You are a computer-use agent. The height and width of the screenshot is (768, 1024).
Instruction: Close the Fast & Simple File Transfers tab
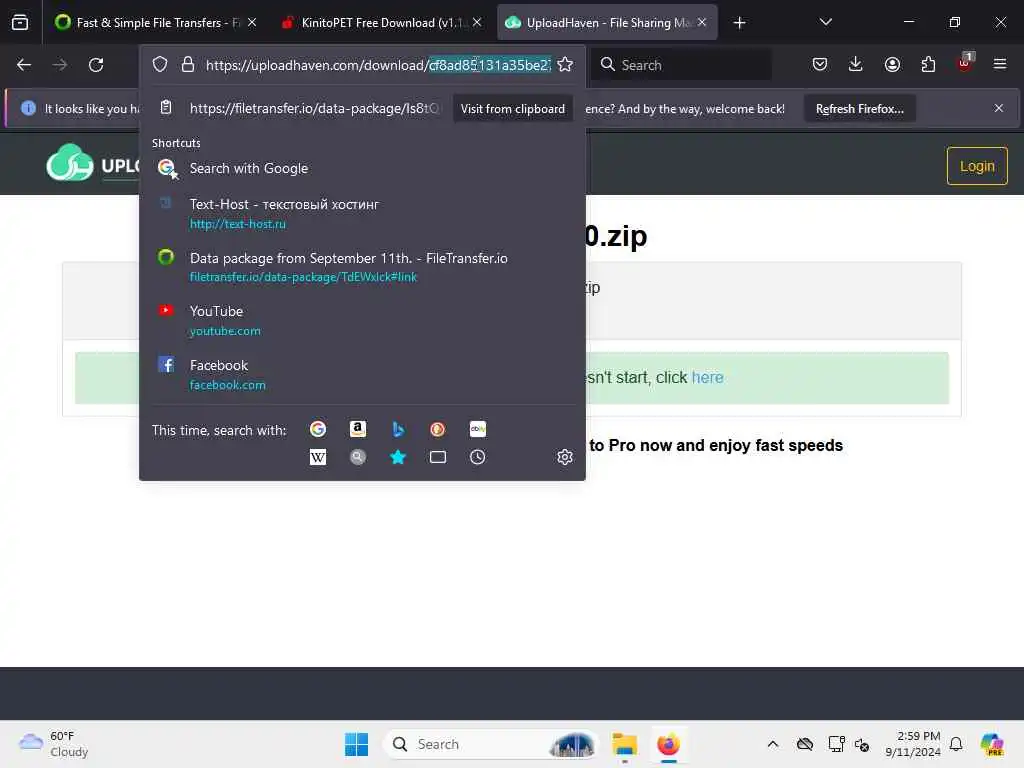pyautogui.click(x=252, y=22)
